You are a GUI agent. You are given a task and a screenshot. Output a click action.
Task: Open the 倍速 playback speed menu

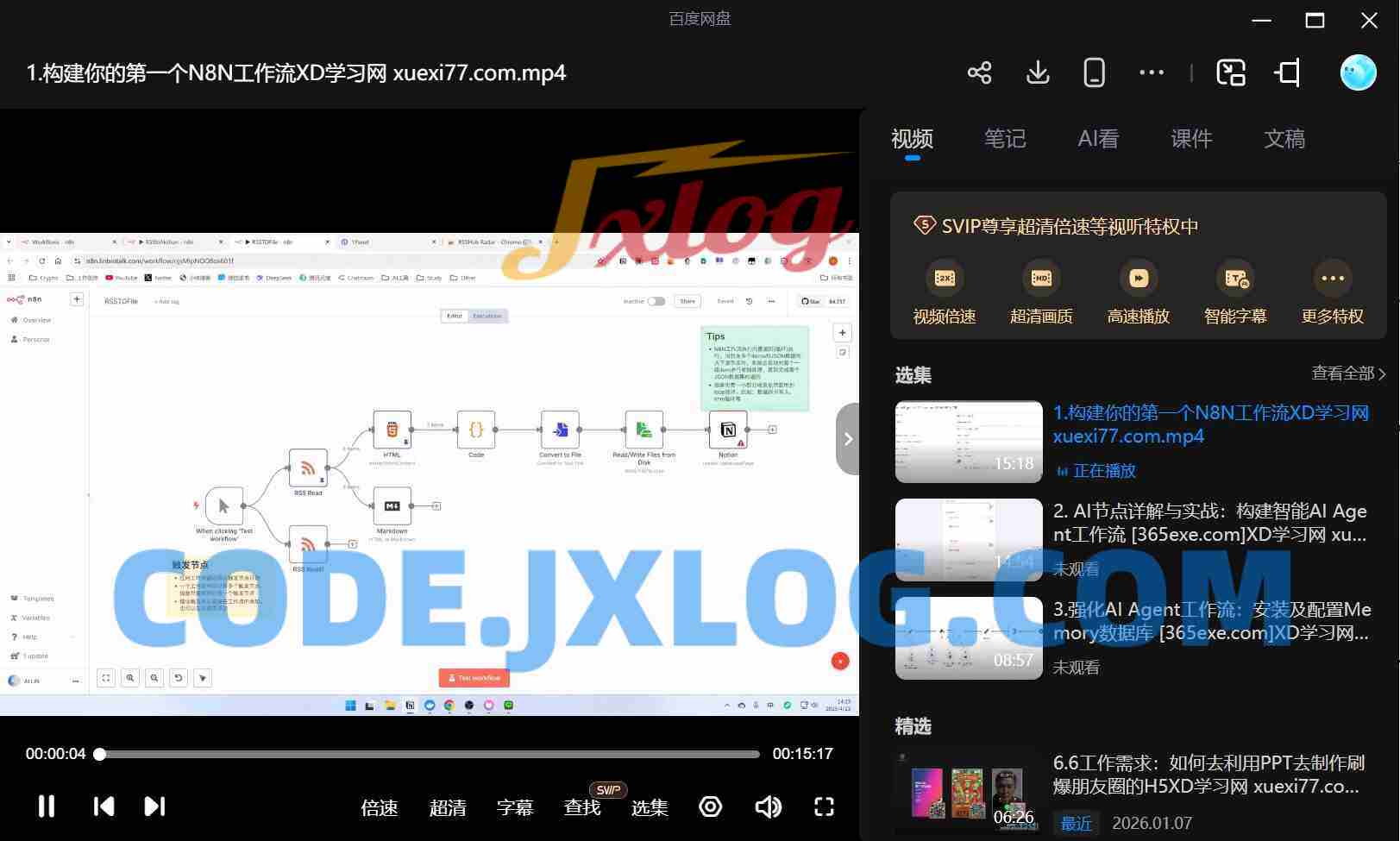click(380, 807)
